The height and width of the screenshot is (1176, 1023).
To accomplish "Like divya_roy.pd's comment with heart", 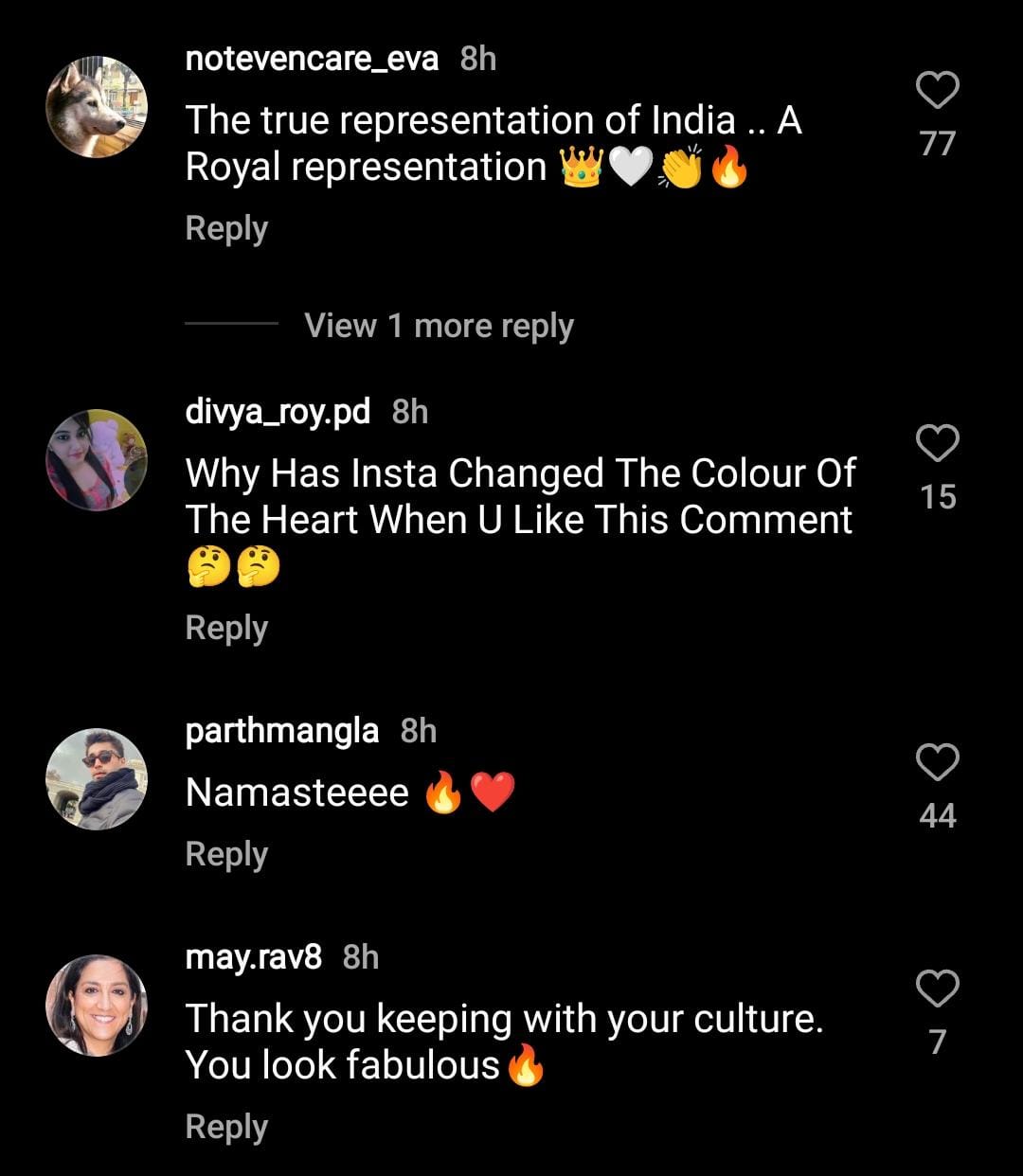I will click(937, 443).
